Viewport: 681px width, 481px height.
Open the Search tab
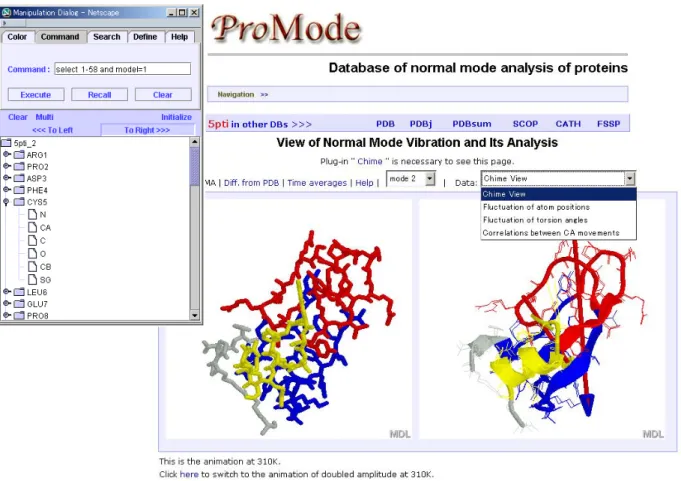(106, 37)
